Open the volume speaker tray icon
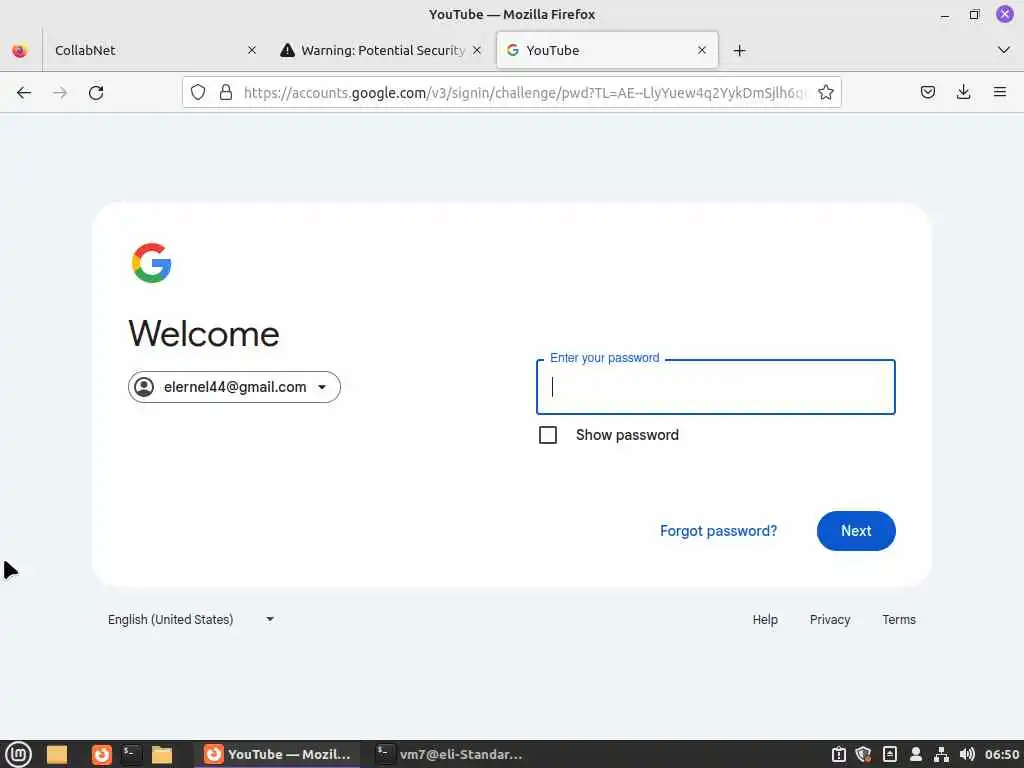The image size is (1024, 768). point(967,754)
